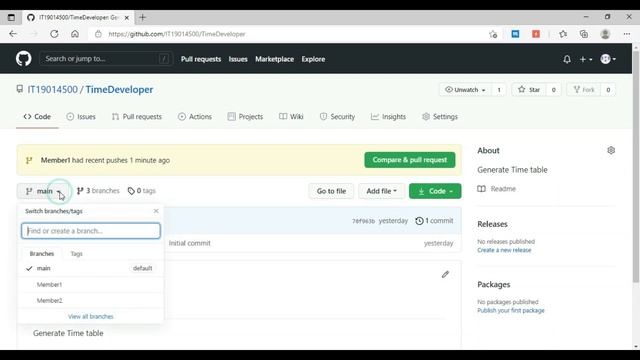Viewport: 640px width, 360px height.
Task: Open the Actions tab
Action: coord(195,117)
